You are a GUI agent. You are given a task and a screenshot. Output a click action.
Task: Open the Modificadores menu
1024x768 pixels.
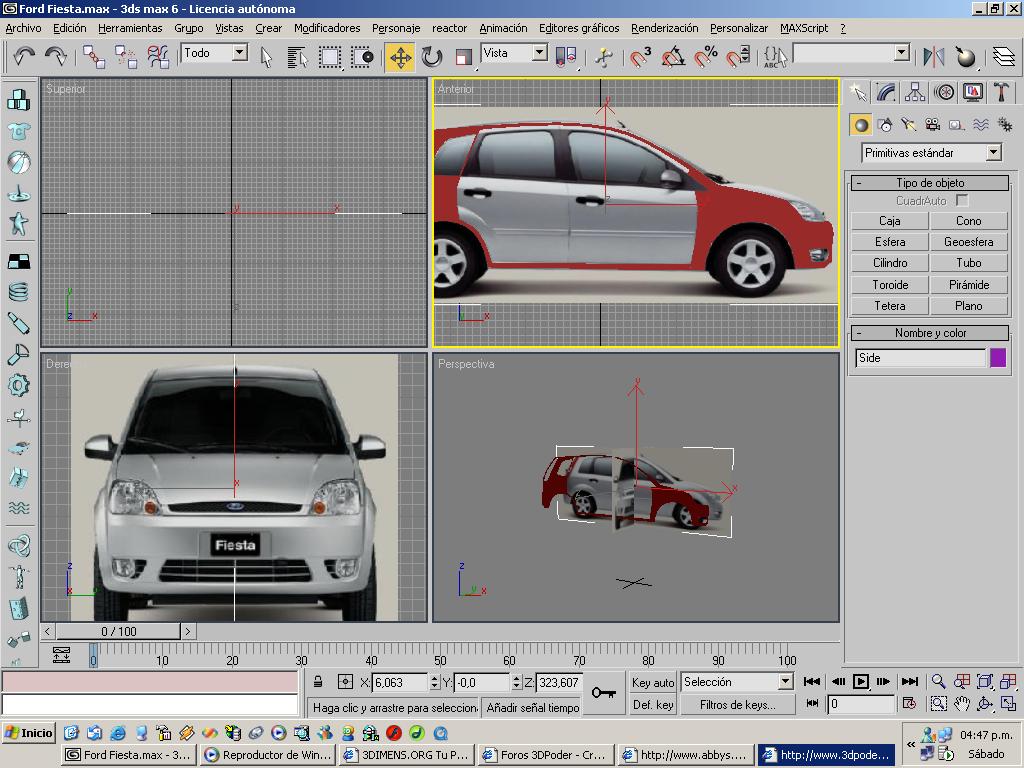pyautogui.click(x=327, y=28)
